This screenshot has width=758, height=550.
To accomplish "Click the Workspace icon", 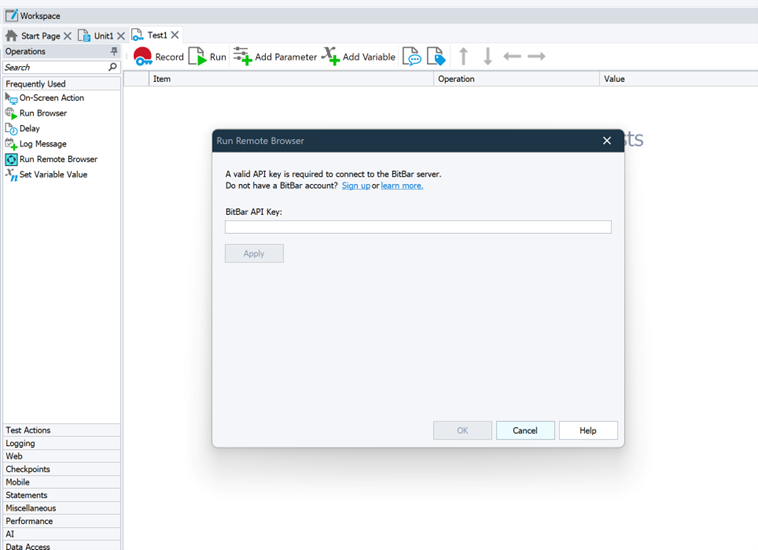I will tap(12, 15).
